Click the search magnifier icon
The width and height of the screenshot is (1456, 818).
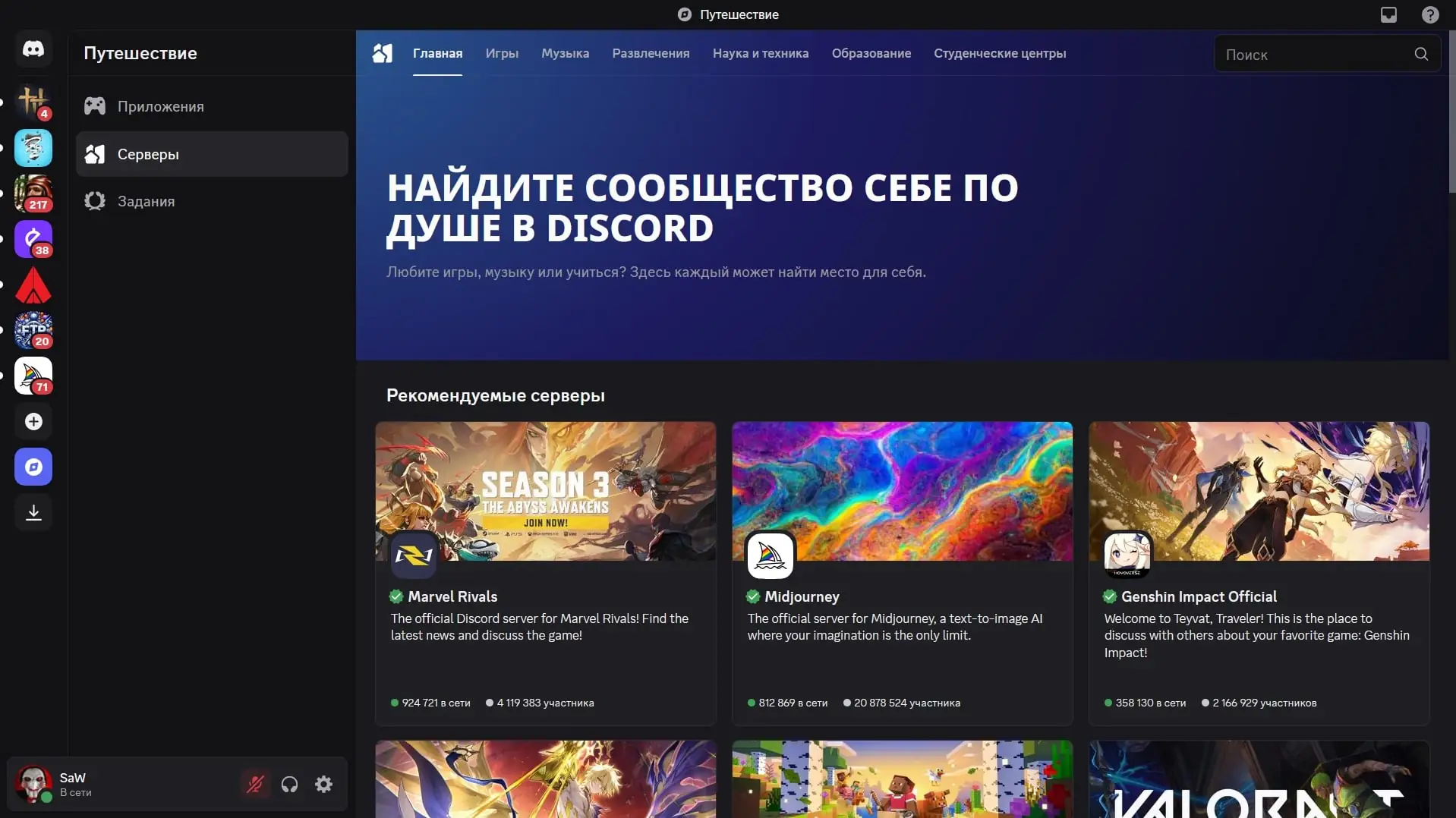[1421, 54]
